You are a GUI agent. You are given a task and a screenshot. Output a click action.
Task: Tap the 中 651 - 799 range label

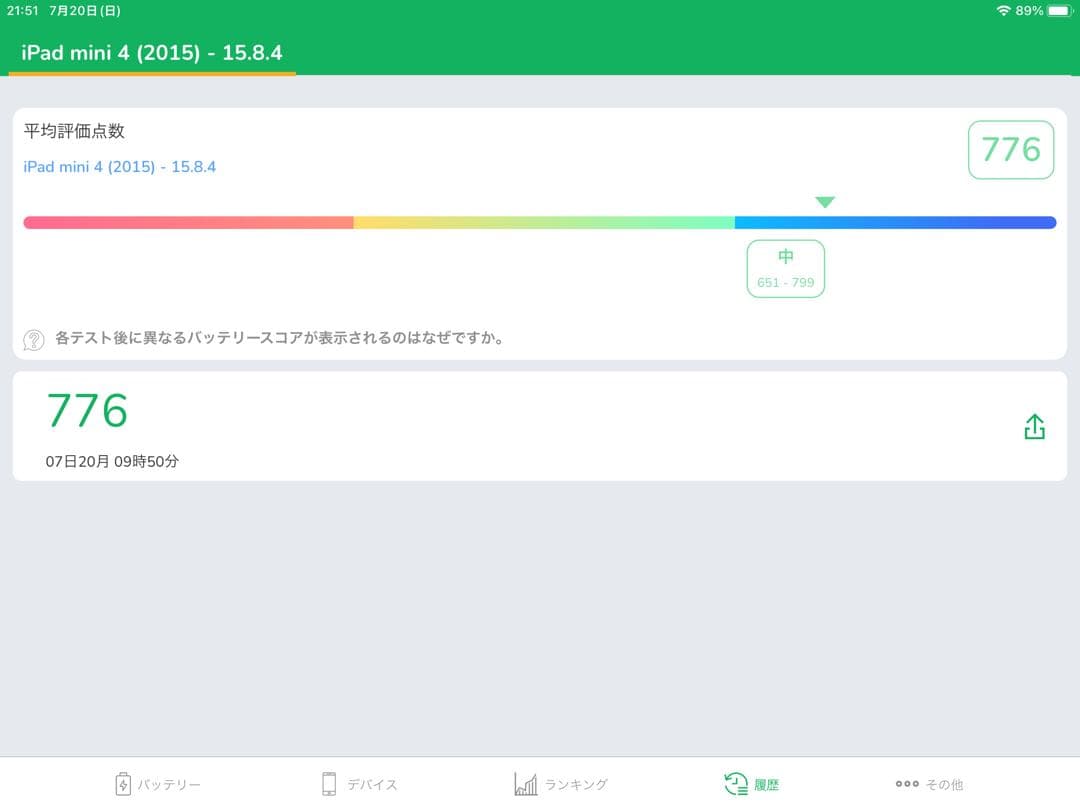pyautogui.click(x=785, y=269)
